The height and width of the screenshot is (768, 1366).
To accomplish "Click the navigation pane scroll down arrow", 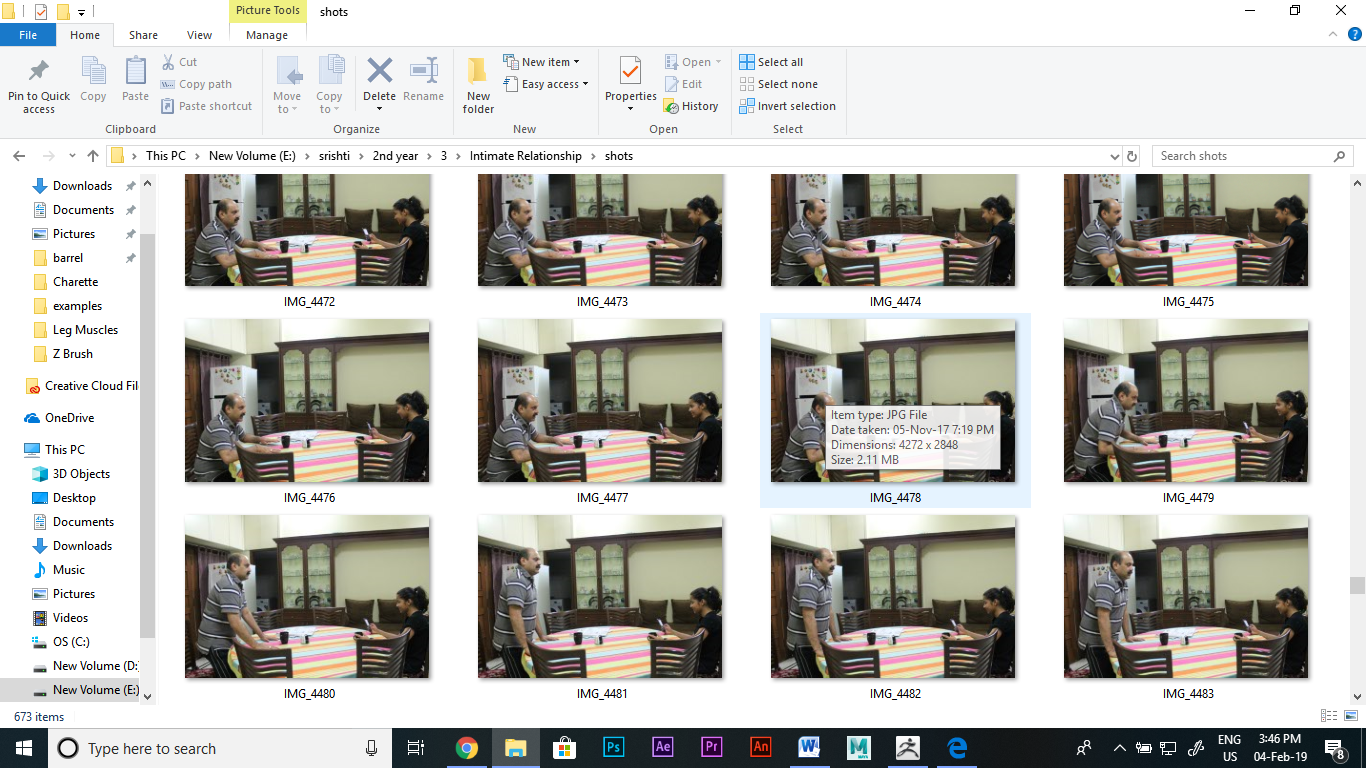I will [x=148, y=696].
